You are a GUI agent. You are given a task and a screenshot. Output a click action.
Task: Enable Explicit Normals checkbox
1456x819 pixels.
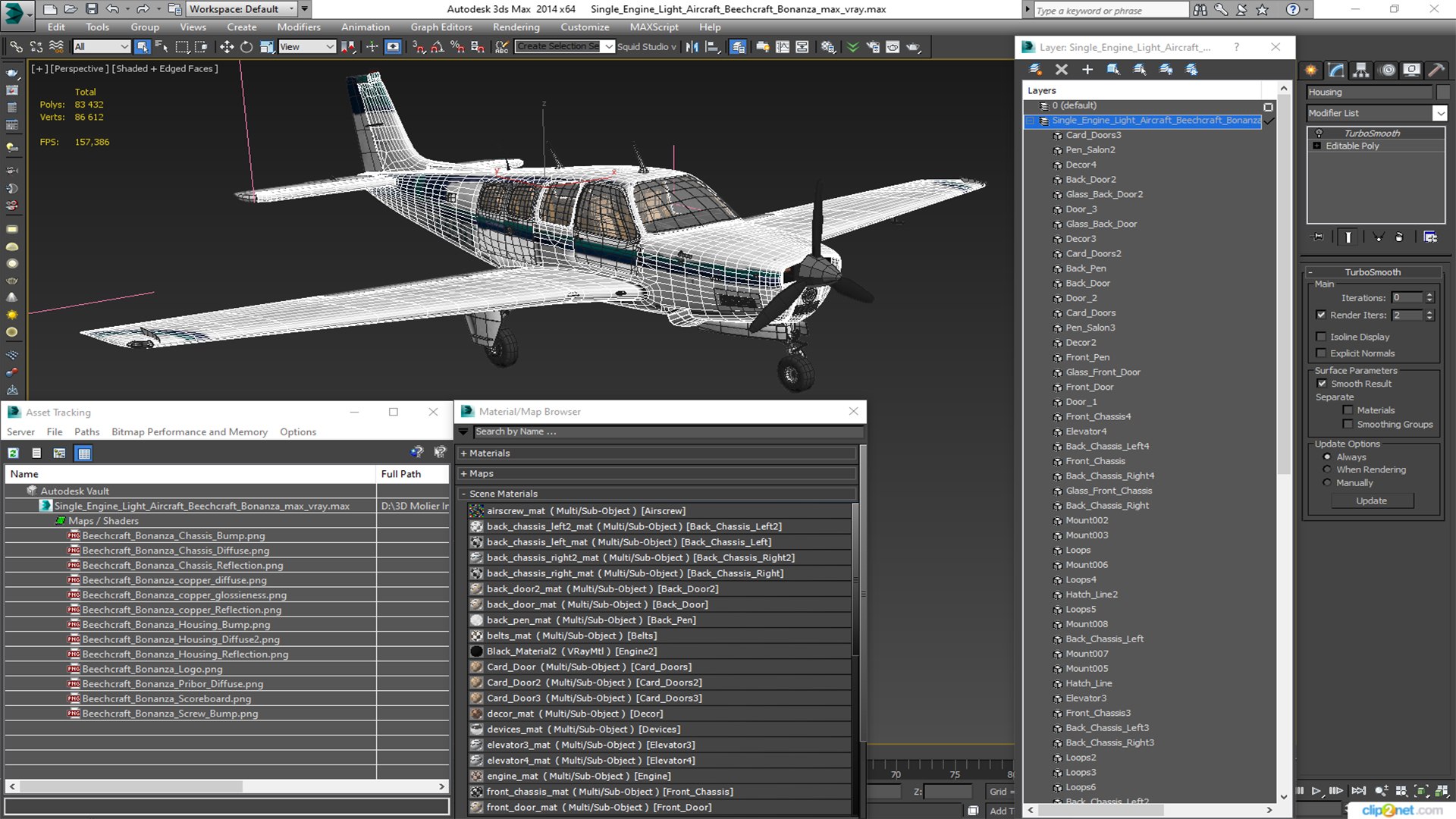click(1321, 353)
